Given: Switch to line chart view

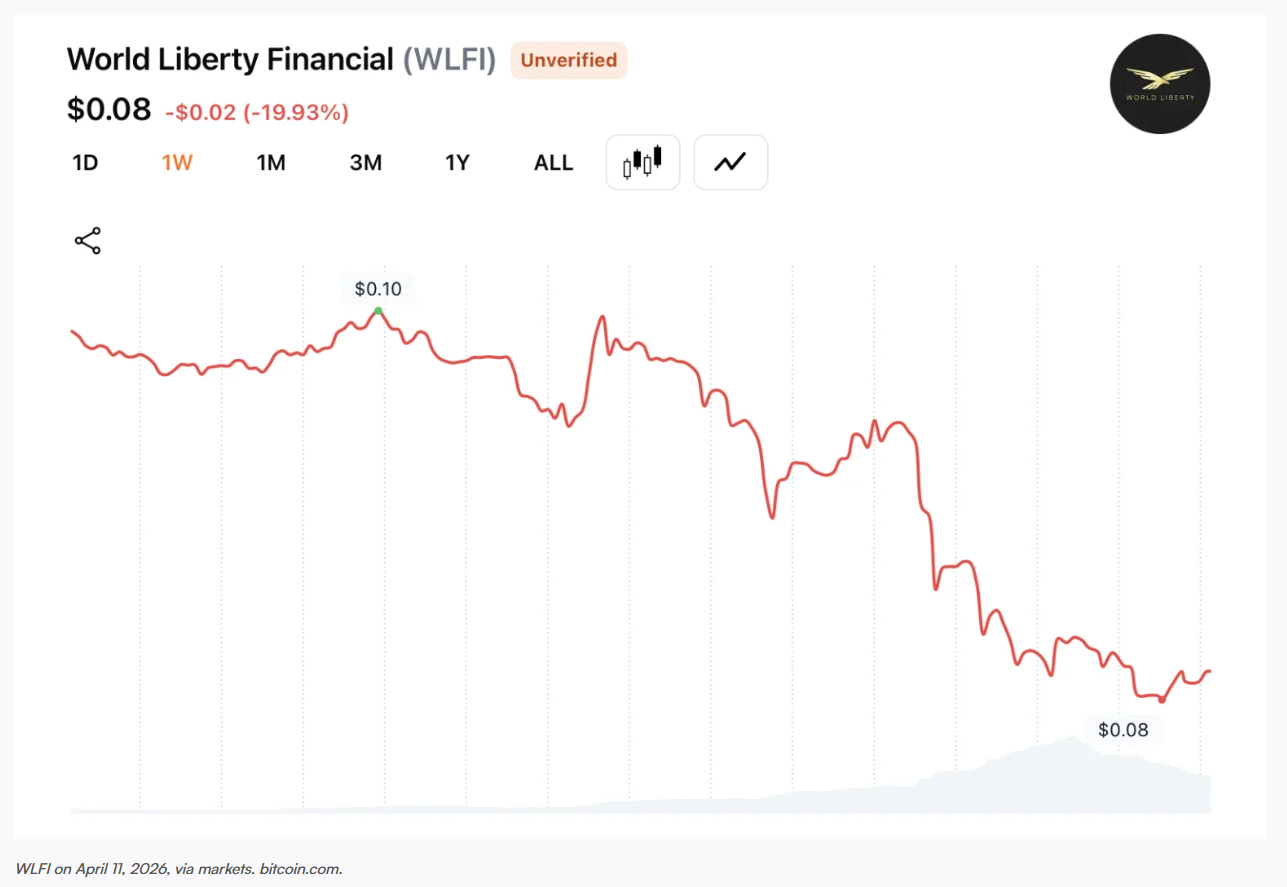Looking at the screenshot, I should 730,162.
